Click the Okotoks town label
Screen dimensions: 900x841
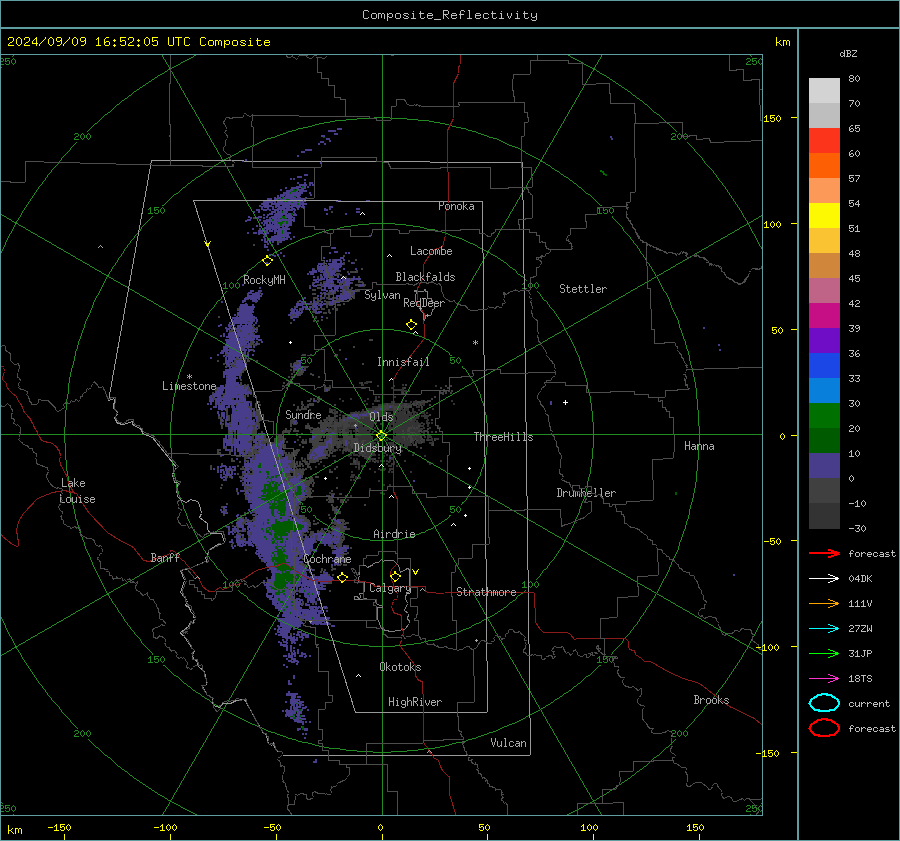click(400, 667)
